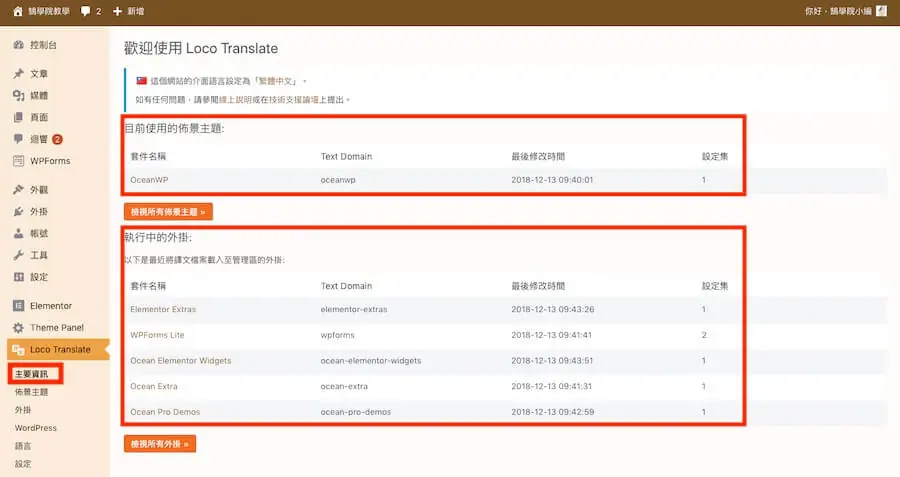Open the Ocean Elementor Widgets plugin link
The image size is (900, 477).
click(x=181, y=360)
